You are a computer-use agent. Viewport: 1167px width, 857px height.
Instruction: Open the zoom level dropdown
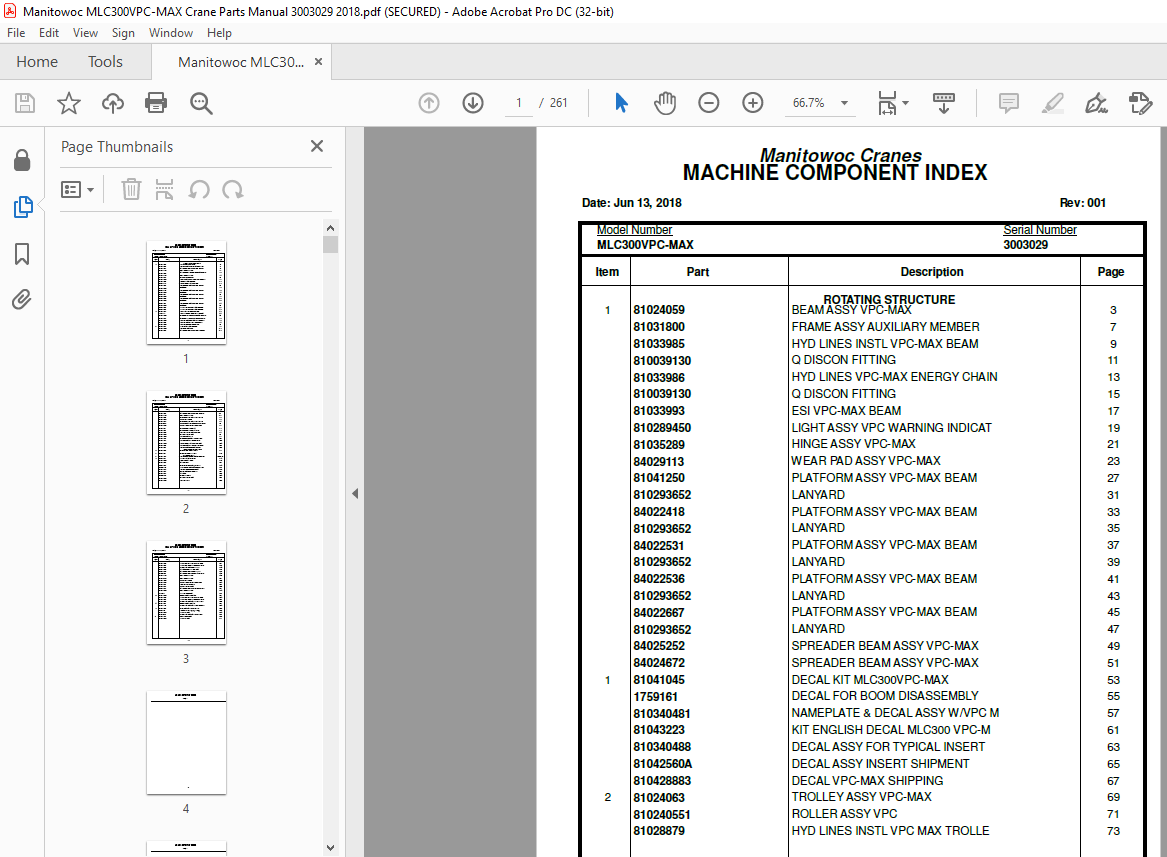pos(845,103)
